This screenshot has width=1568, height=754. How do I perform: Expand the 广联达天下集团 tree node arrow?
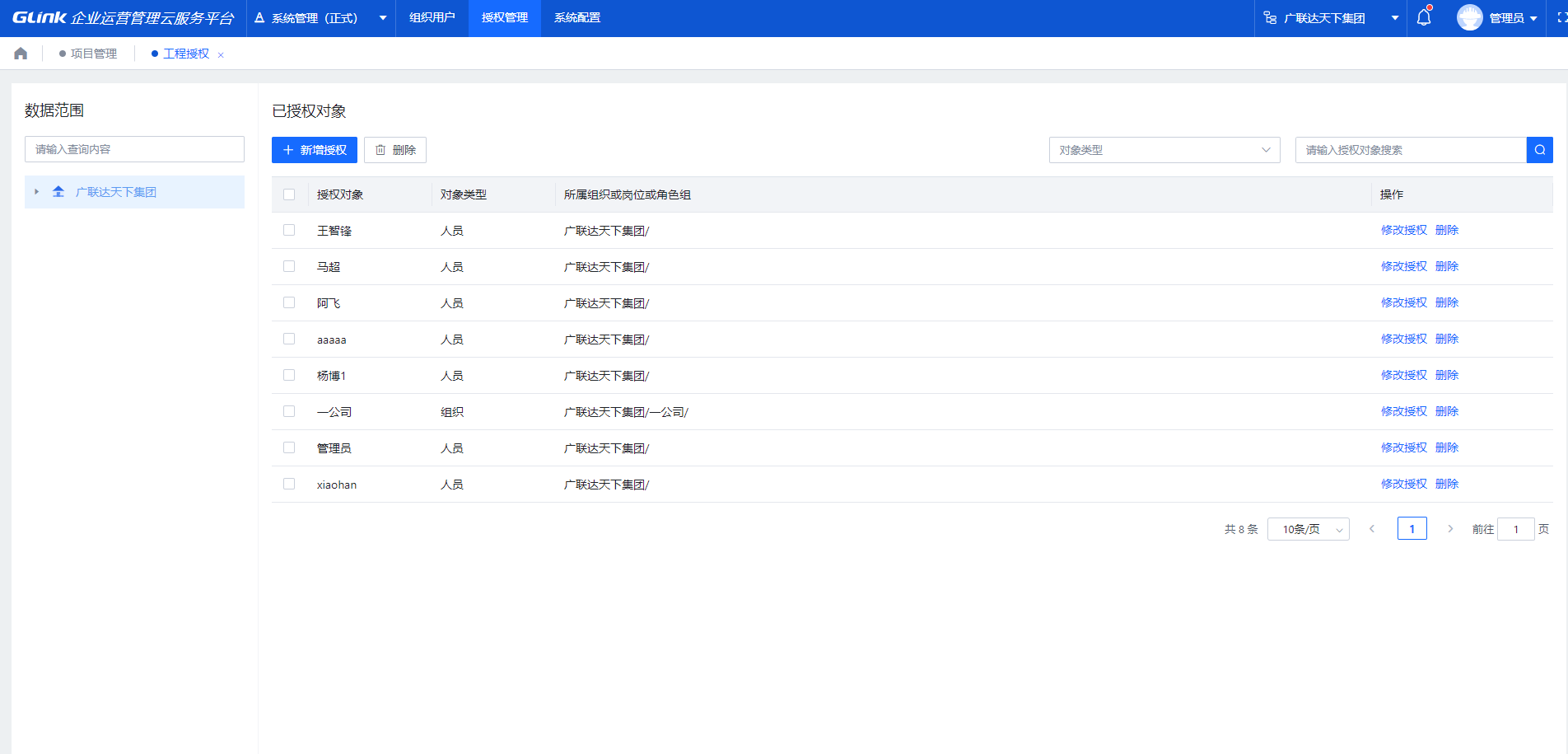click(36, 192)
